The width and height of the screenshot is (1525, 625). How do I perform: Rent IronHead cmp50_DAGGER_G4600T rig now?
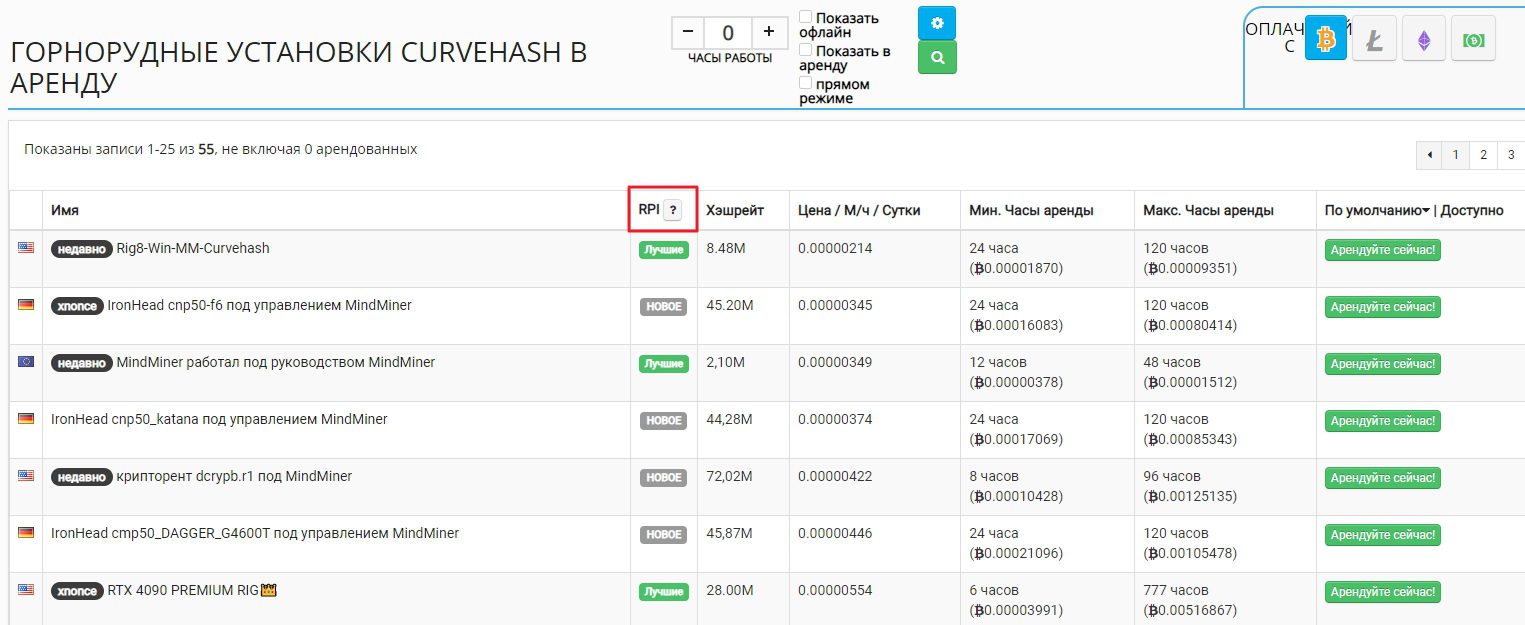[x=1383, y=535]
